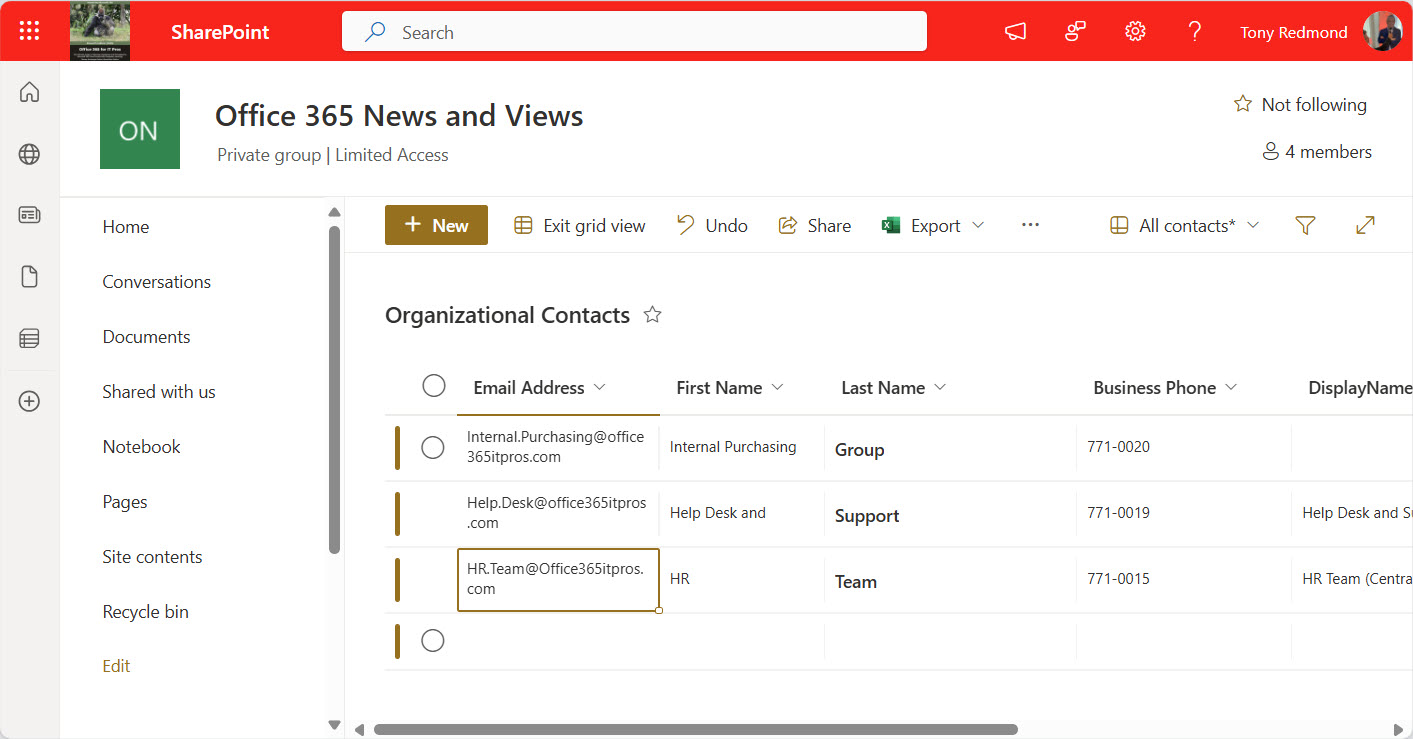Open the filter pane icon
1413x739 pixels.
click(1305, 225)
